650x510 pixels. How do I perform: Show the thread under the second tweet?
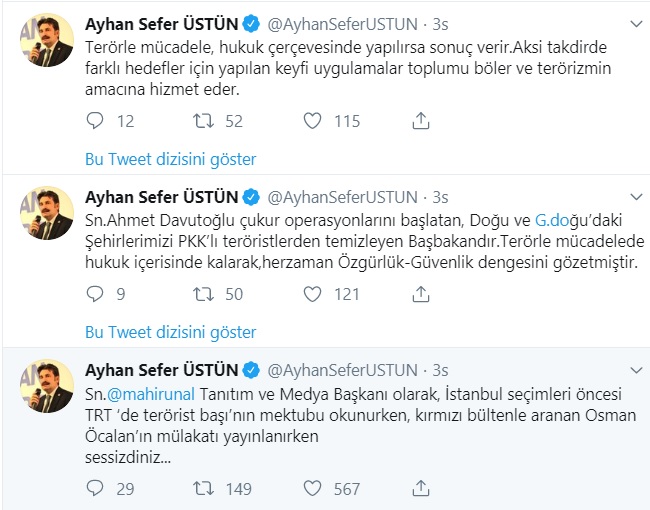click(170, 332)
